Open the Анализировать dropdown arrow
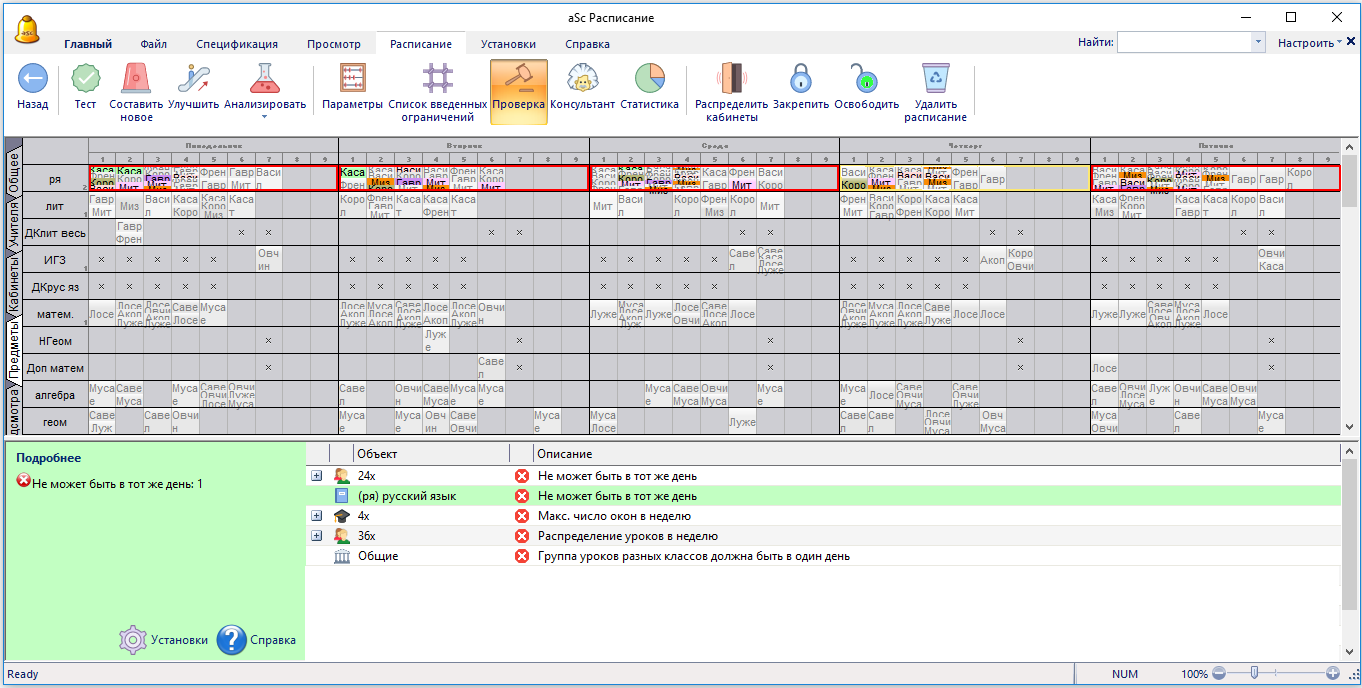This screenshot has width=1362, height=688. (x=265, y=117)
